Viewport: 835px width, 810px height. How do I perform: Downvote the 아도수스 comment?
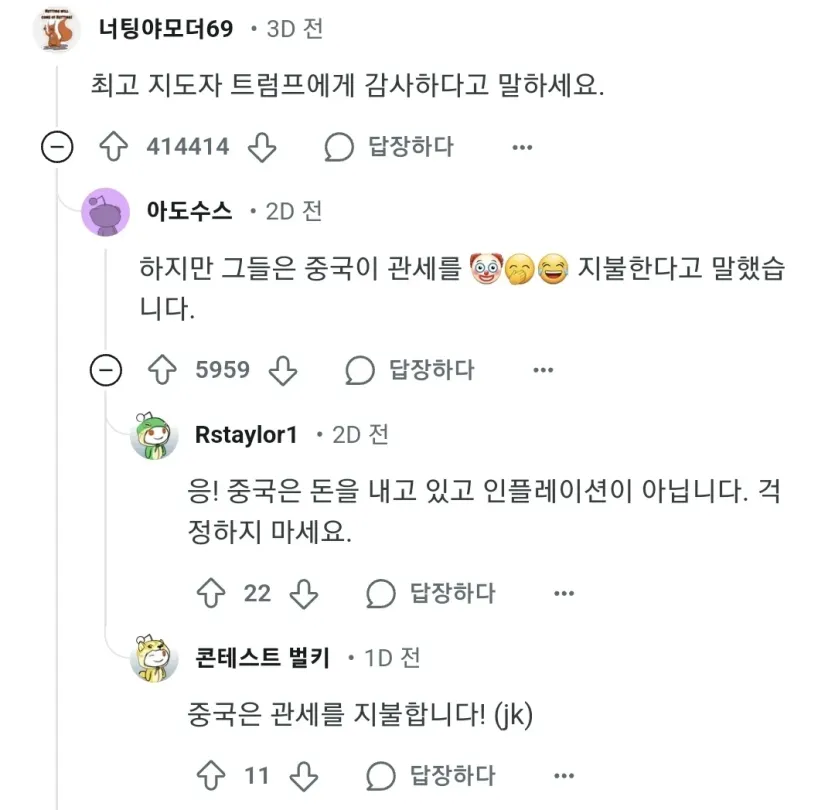click(284, 370)
